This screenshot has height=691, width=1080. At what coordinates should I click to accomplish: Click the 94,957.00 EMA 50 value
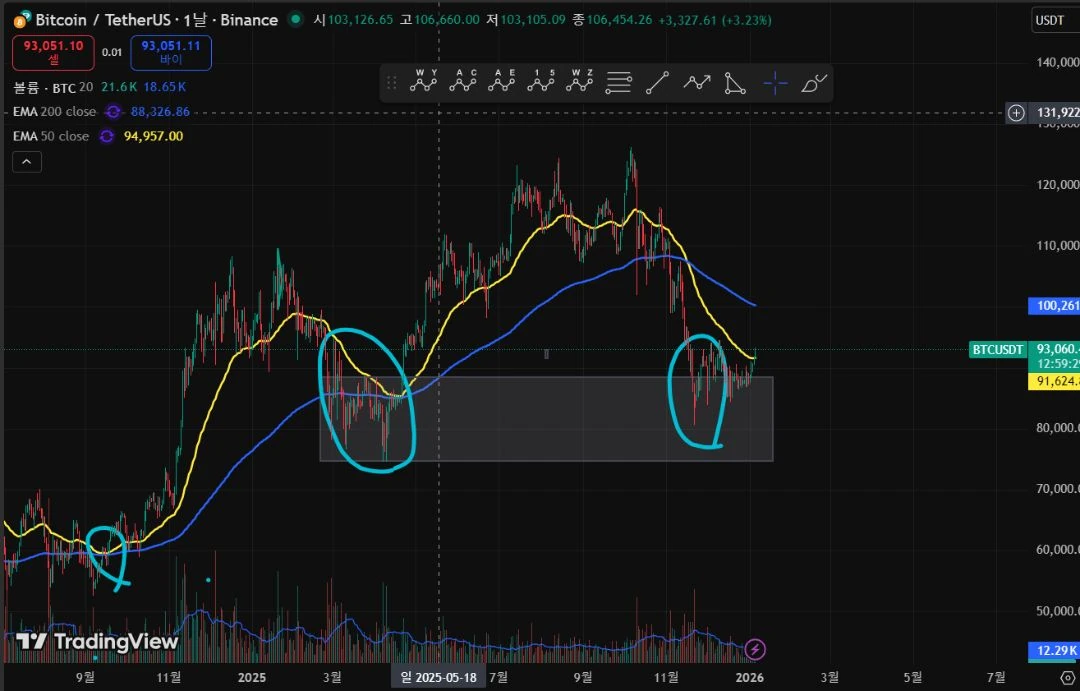[154, 136]
